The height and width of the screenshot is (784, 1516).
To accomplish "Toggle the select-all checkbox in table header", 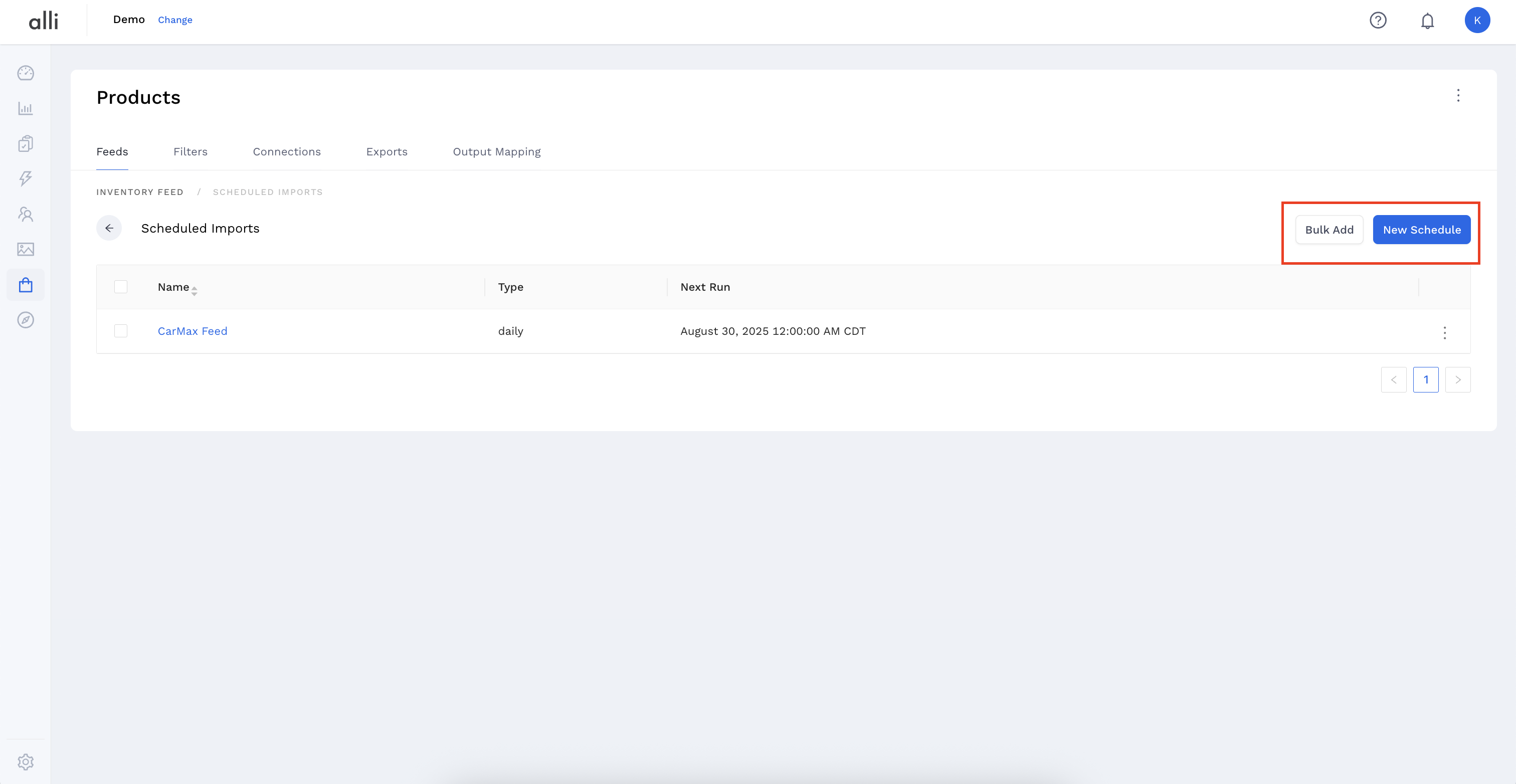I will point(121,287).
